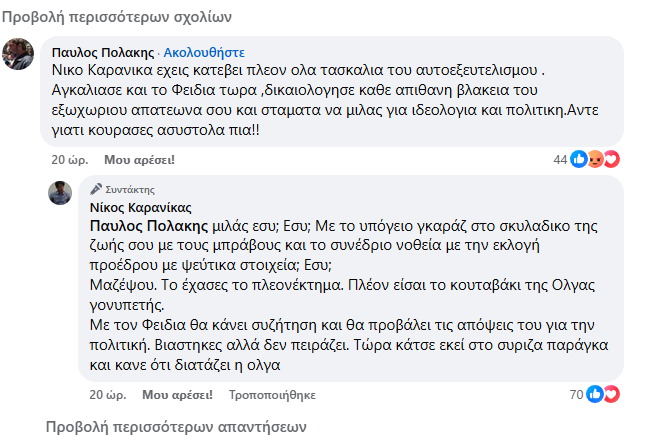The height and width of the screenshot is (435, 661).
Task: Click the like reaction icon on Καρανίκας reply
Action: pyautogui.click(x=595, y=393)
